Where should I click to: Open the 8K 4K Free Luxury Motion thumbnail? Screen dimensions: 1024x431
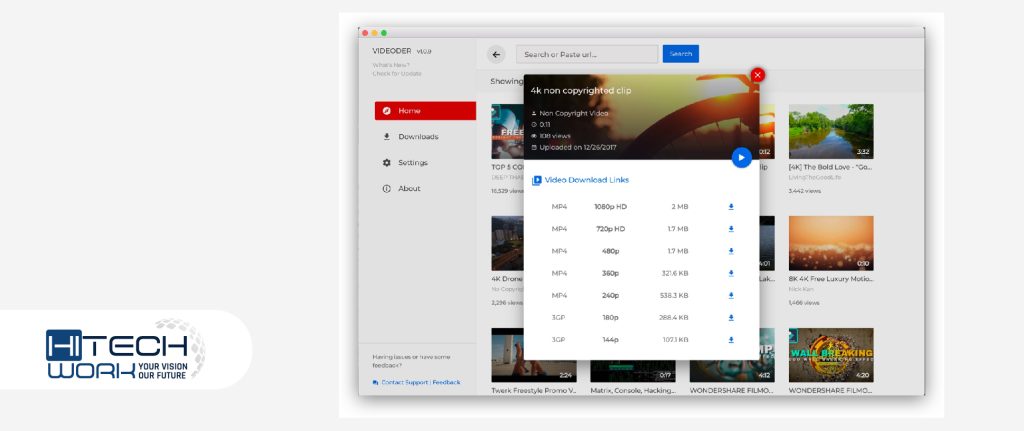click(x=831, y=243)
